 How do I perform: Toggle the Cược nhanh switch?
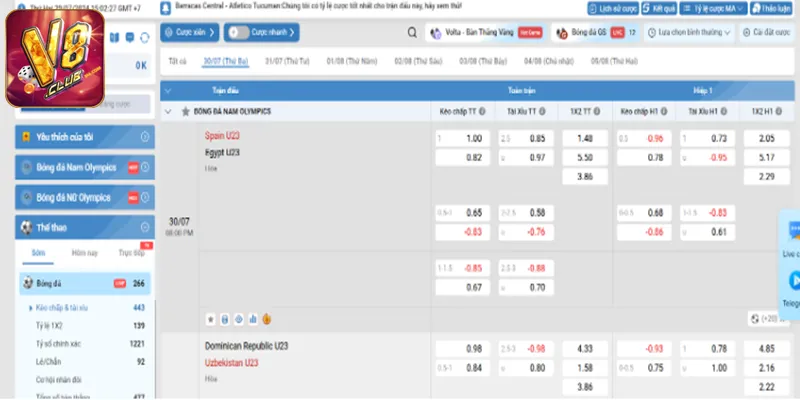[238, 32]
